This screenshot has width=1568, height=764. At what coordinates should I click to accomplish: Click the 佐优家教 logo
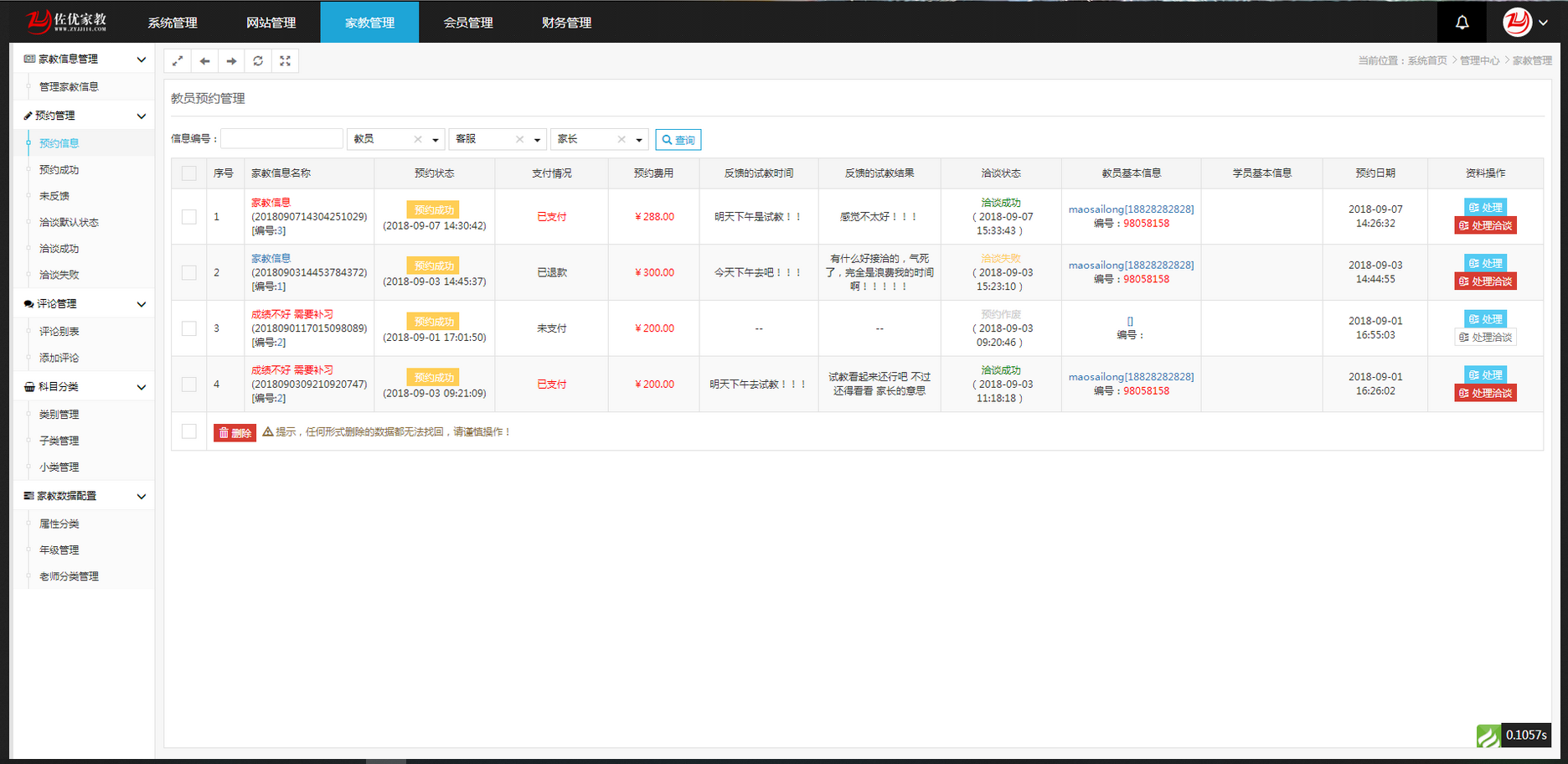pyautogui.click(x=65, y=22)
